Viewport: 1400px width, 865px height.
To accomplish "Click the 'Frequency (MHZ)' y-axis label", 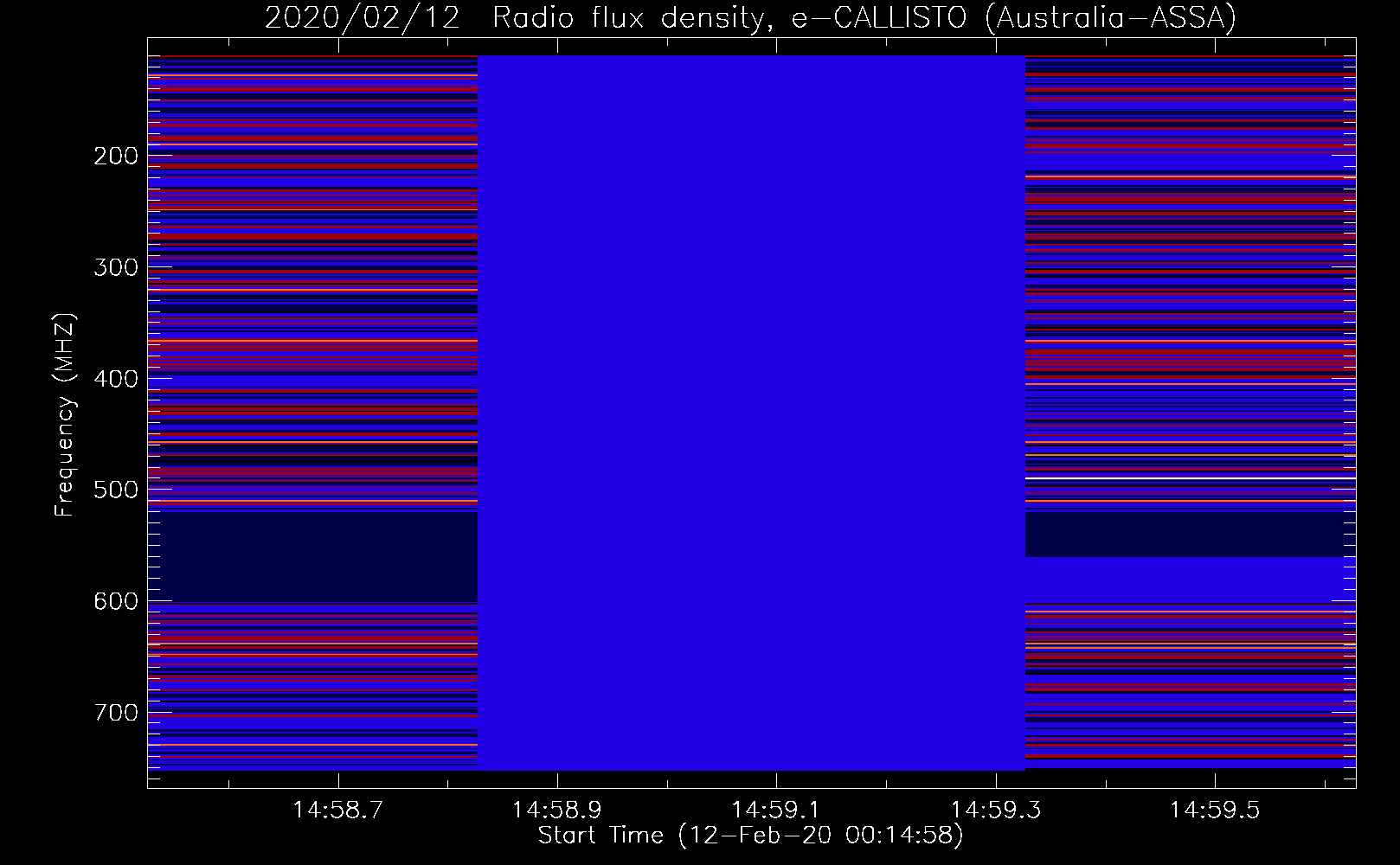I will (65, 414).
